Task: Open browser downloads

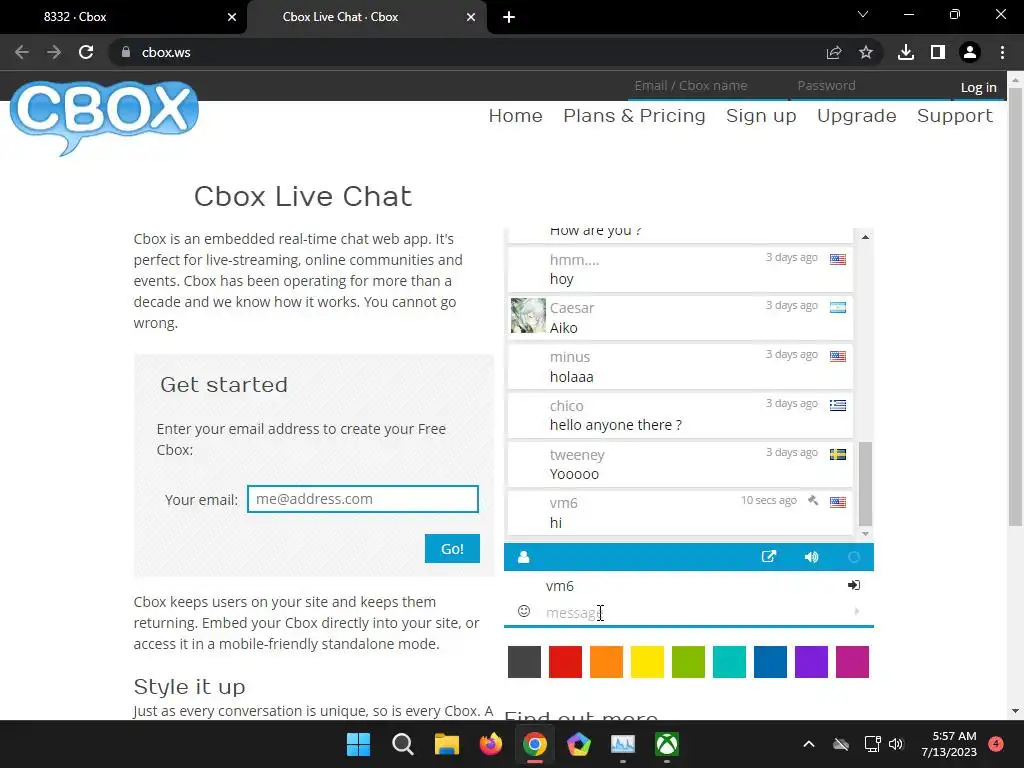Action: 906,52
